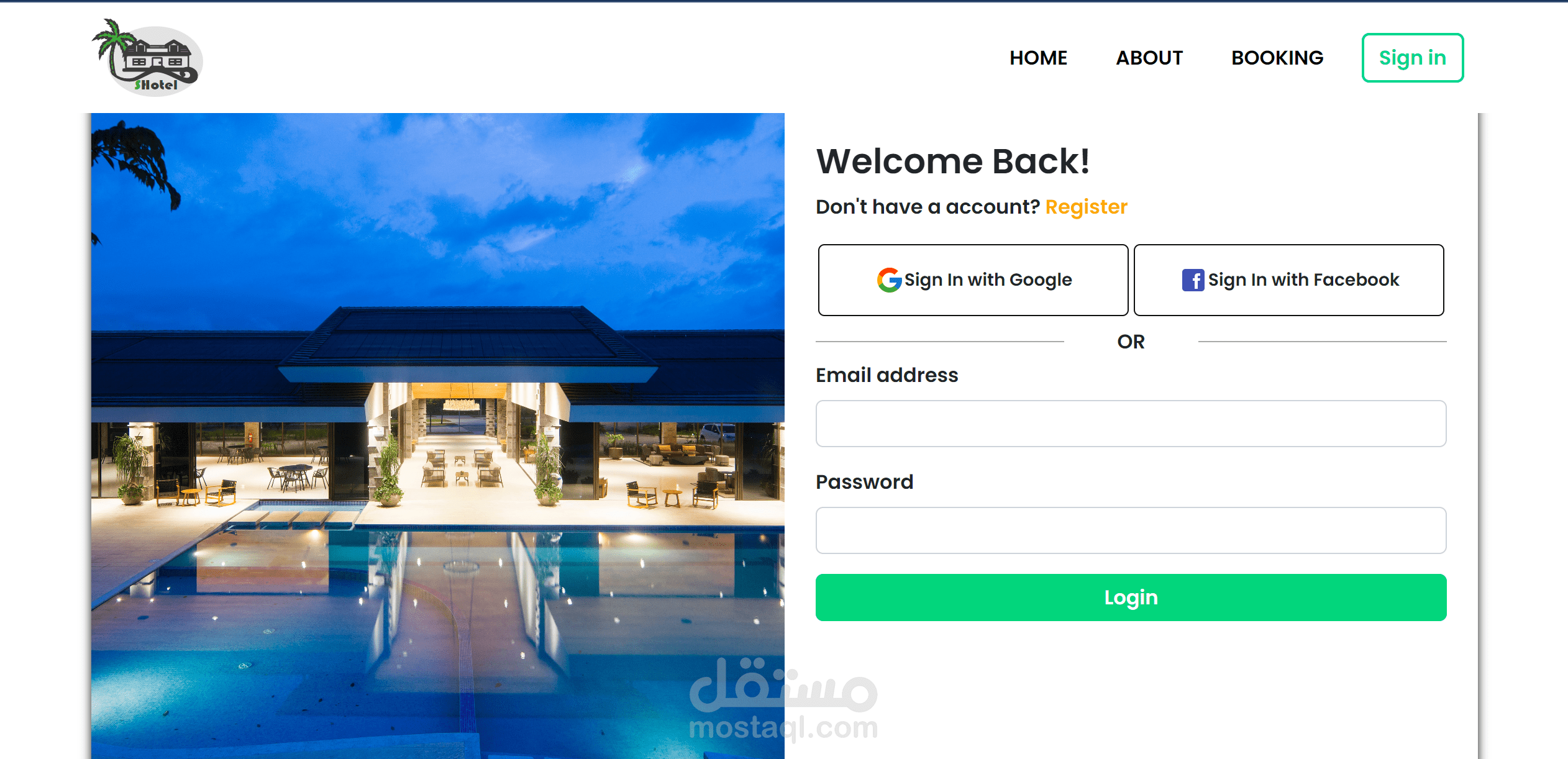This screenshot has width=1568, height=759.
Task: Click the hotel pool photo
Action: 438,436
